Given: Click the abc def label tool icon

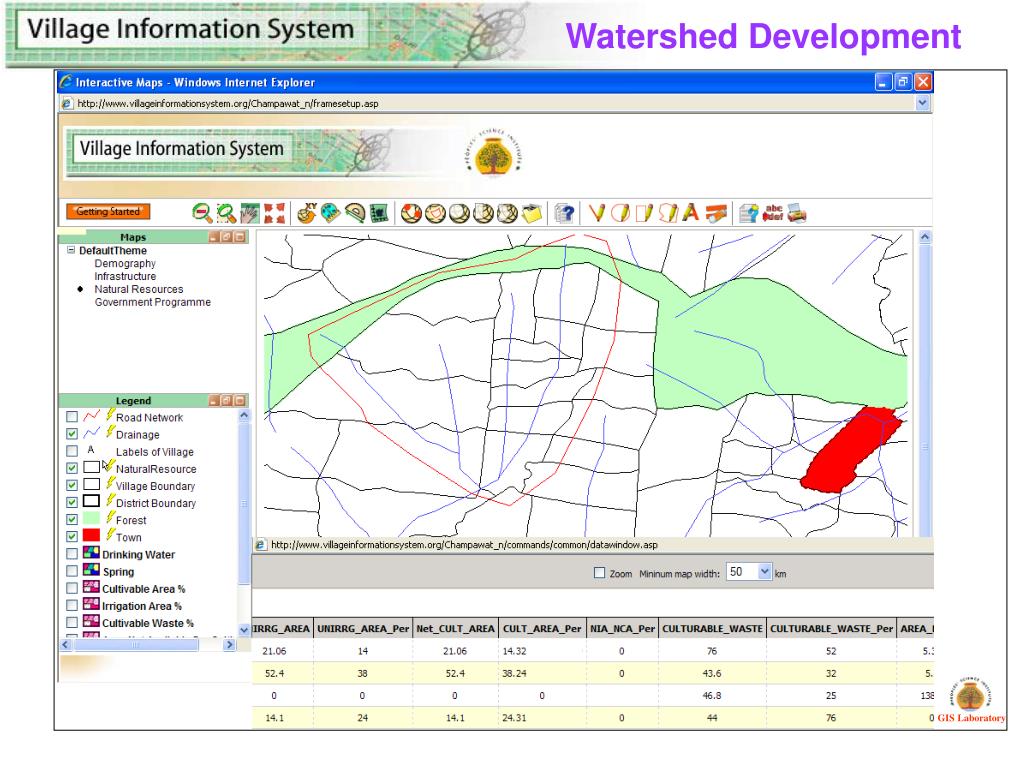Looking at the screenshot, I should click(x=773, y=213).
